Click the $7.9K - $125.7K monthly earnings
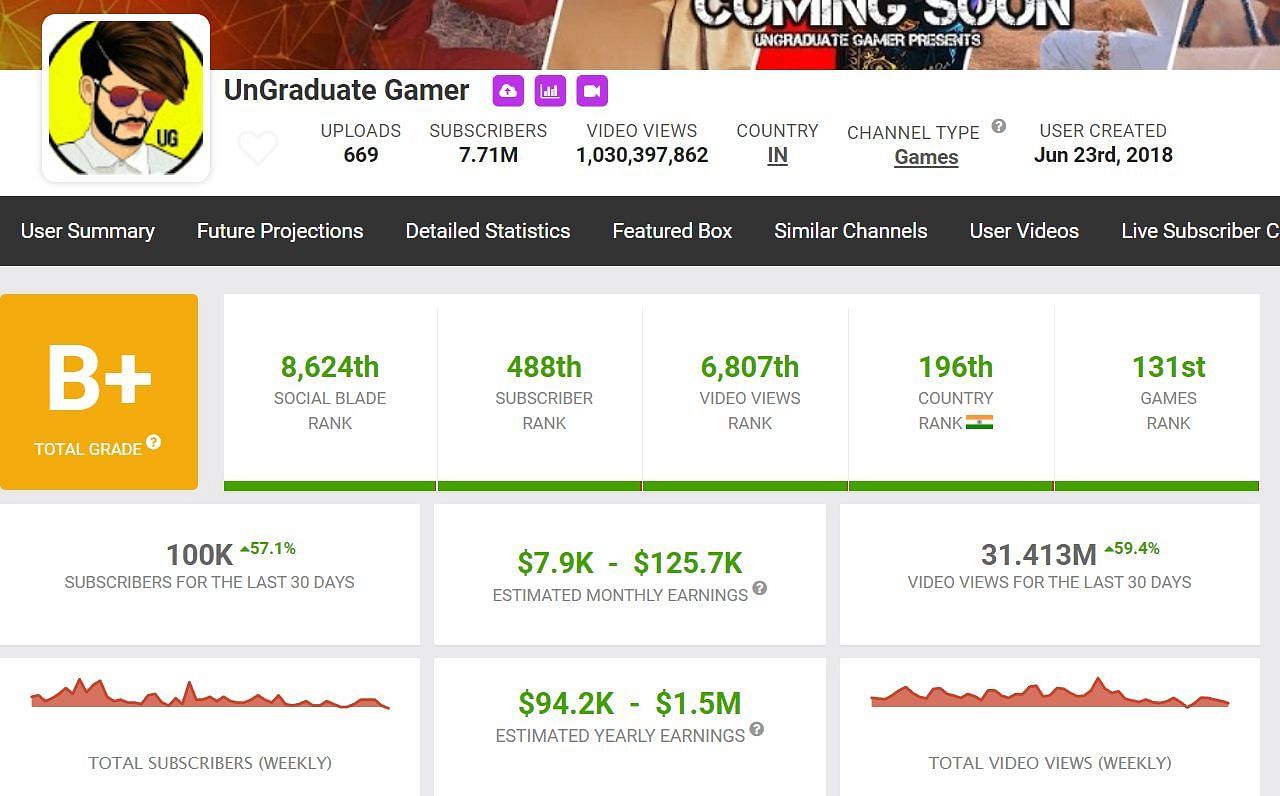The height and width of the screenshot is (796, 1280). tap(630, 563)
